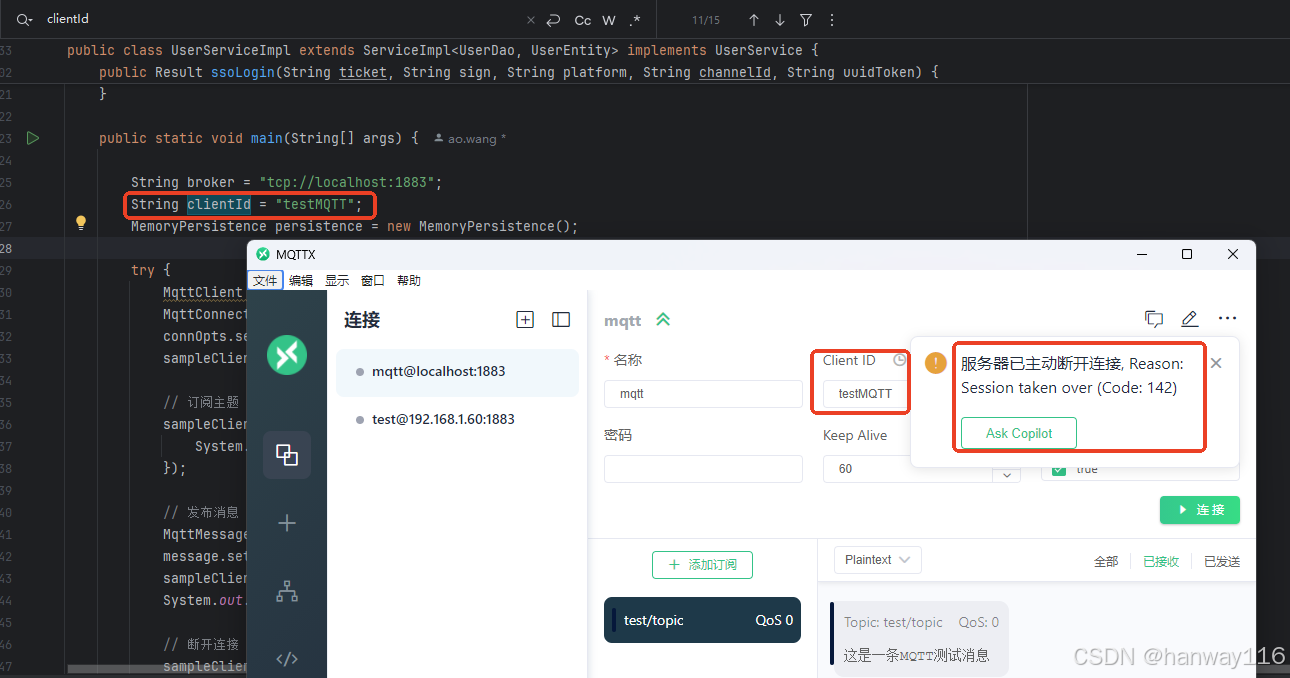Open the 文件 menu in MQTTX
This screenshot has height=678, width=1290.
click(265, 280)
